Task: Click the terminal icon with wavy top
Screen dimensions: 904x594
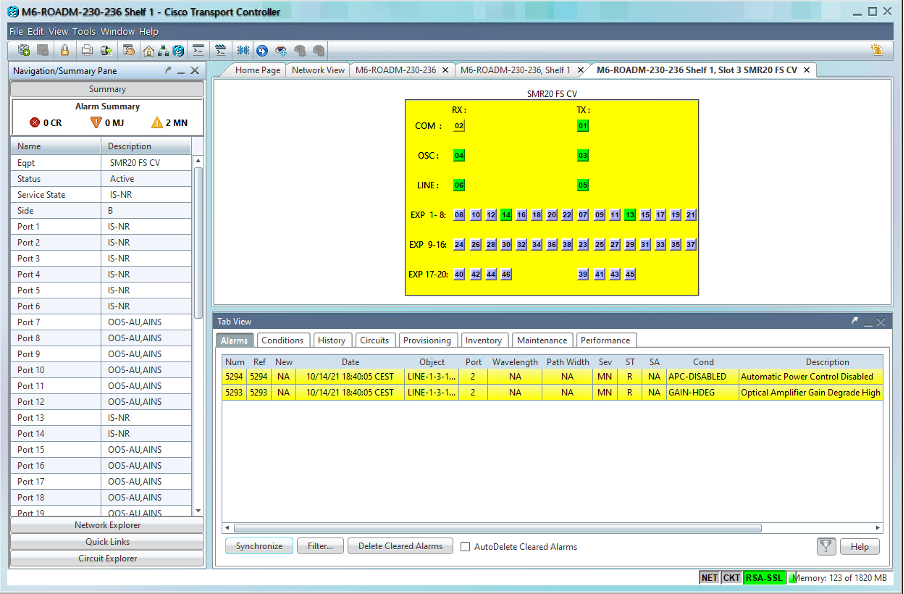Action: (x=220, y=51)
